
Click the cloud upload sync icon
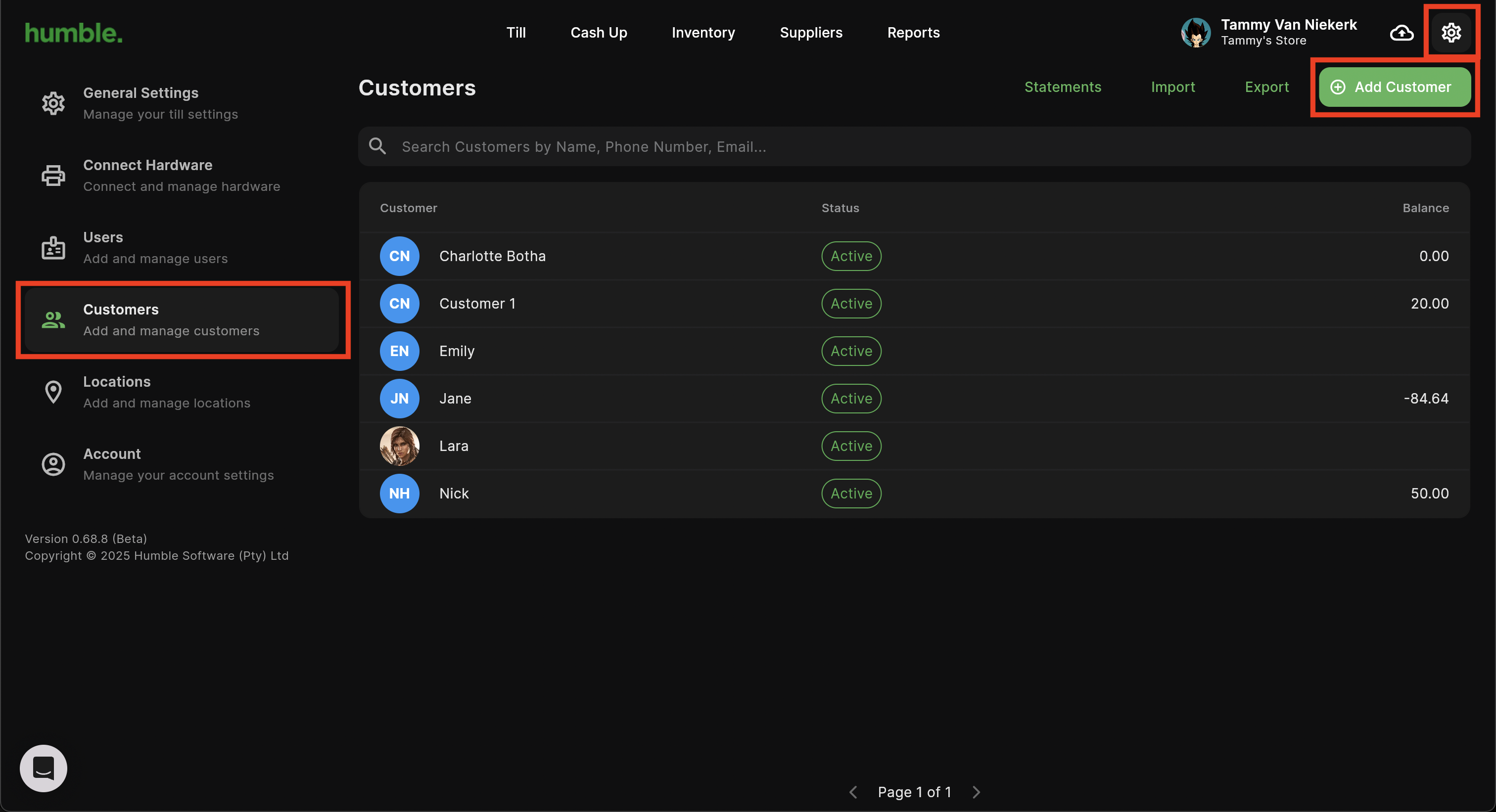[1402, 33]
